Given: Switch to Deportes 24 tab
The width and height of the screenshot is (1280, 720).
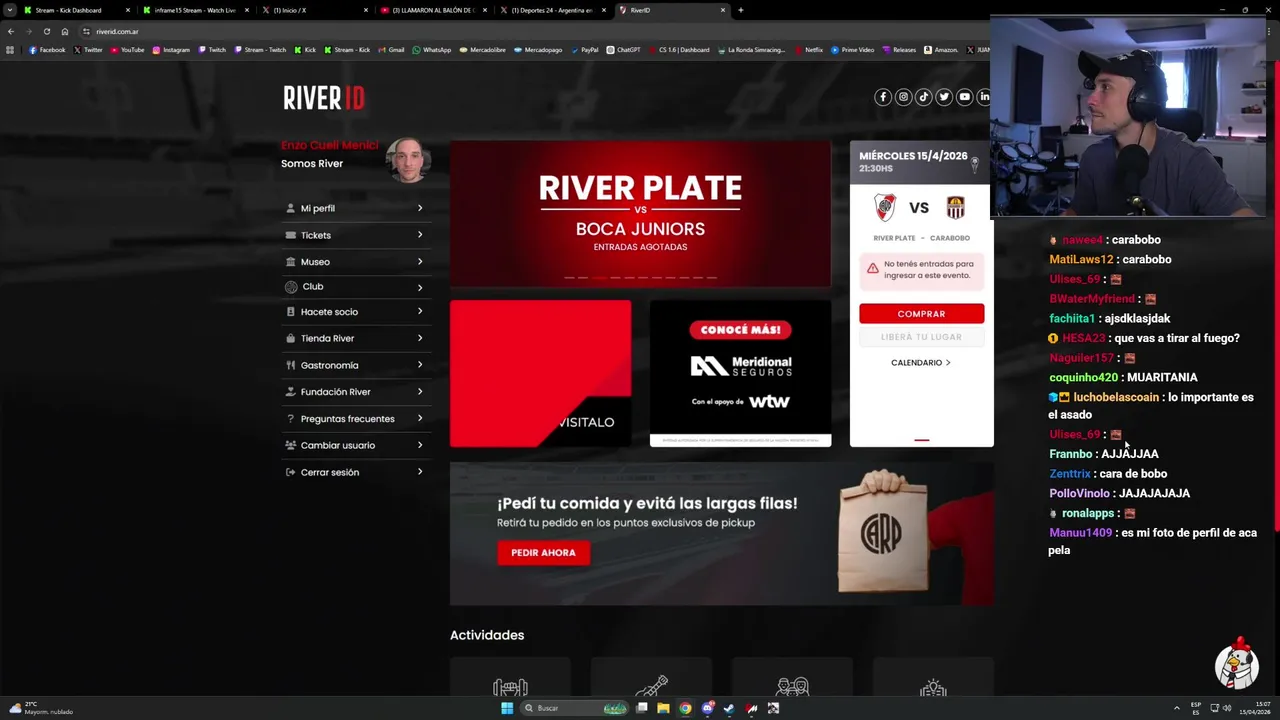Looking at the screenshot, I should point(553,10).
